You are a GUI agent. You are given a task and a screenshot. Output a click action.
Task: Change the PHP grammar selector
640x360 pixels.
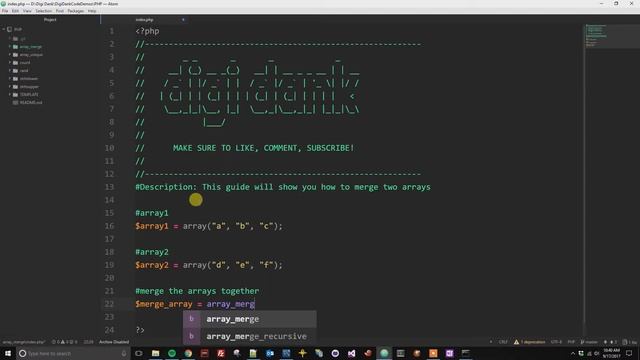click(571, 342)
